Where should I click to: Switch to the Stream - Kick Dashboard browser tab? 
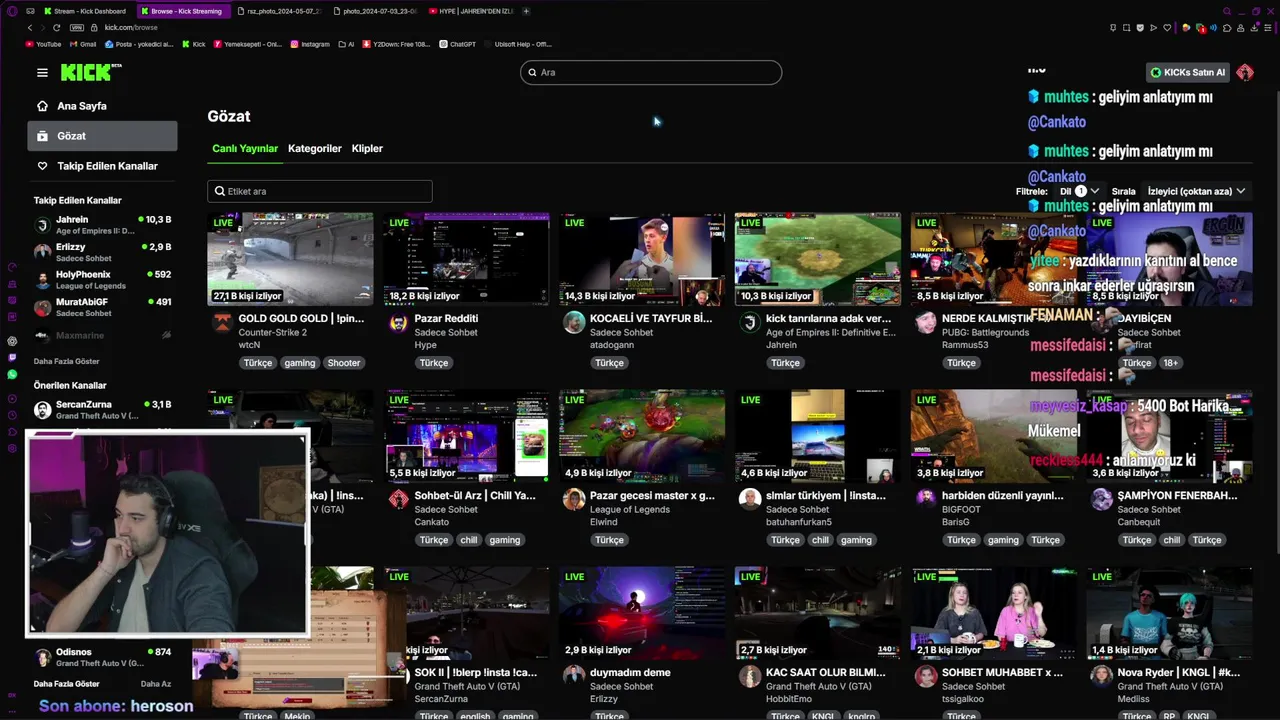(84, 11)
